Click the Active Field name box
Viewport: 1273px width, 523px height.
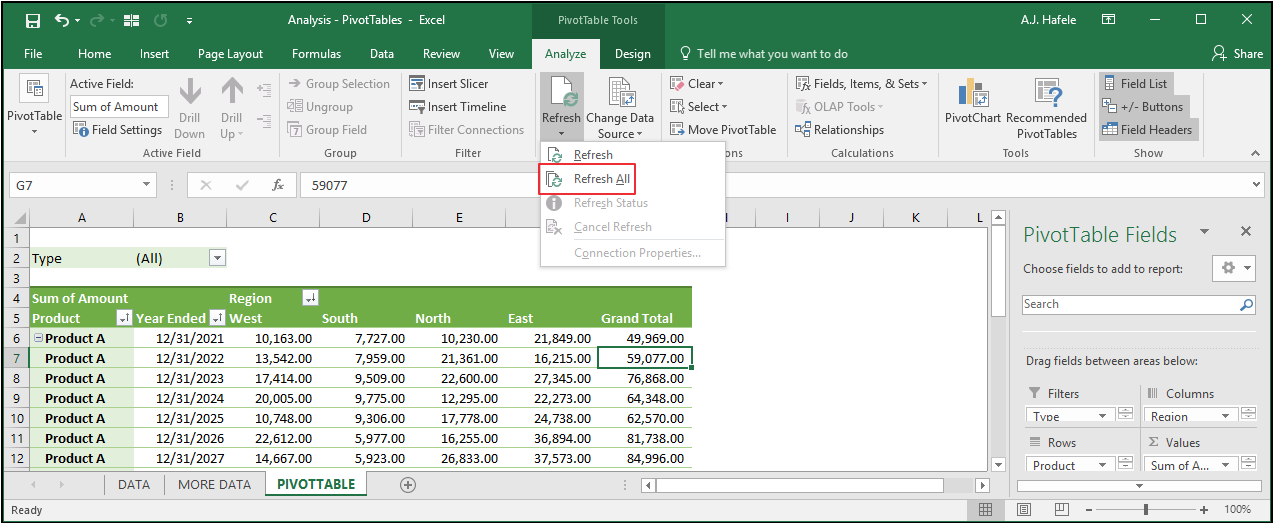(x=120, y=107)
